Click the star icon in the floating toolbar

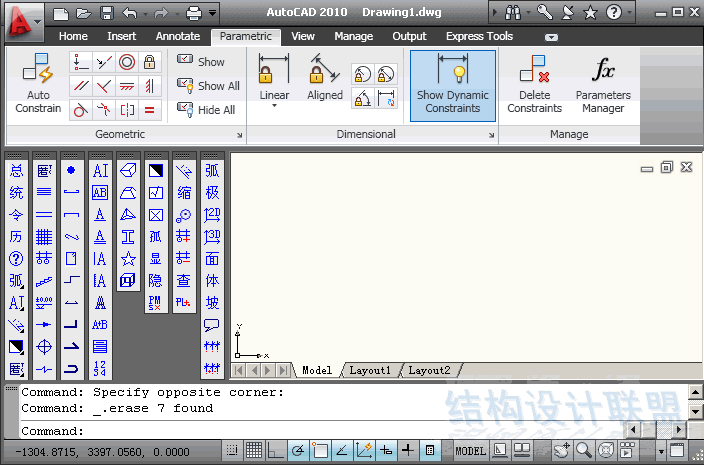coord(128,259)
